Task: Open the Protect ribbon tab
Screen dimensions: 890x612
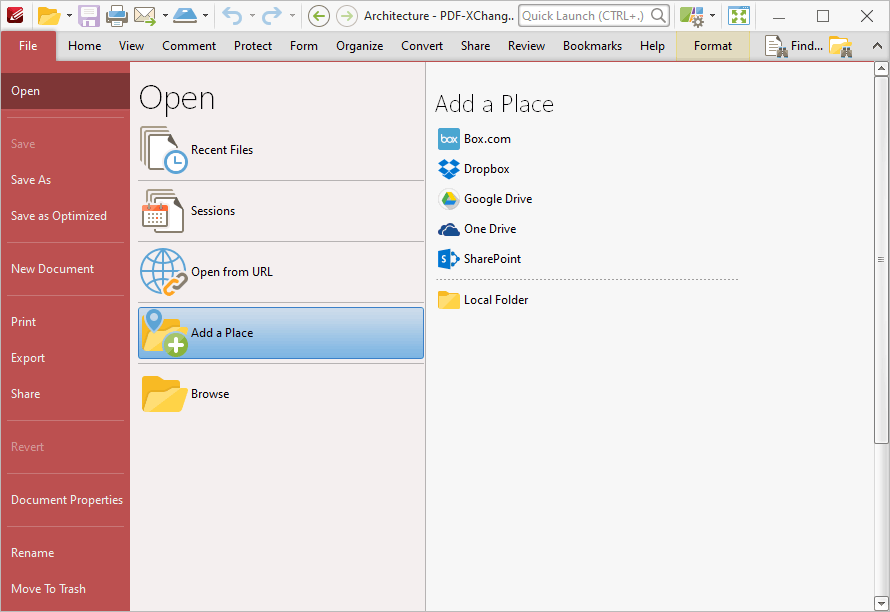Action: coord(253,46)
